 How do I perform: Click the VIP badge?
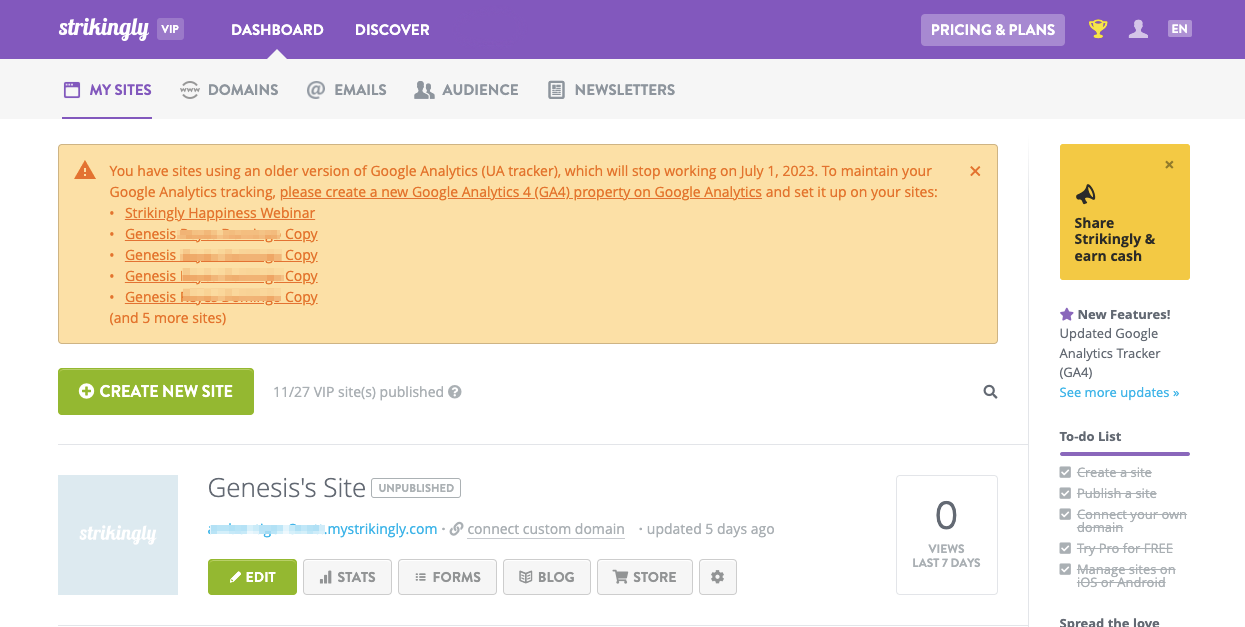pyautogui.click(x=170, y=29)
